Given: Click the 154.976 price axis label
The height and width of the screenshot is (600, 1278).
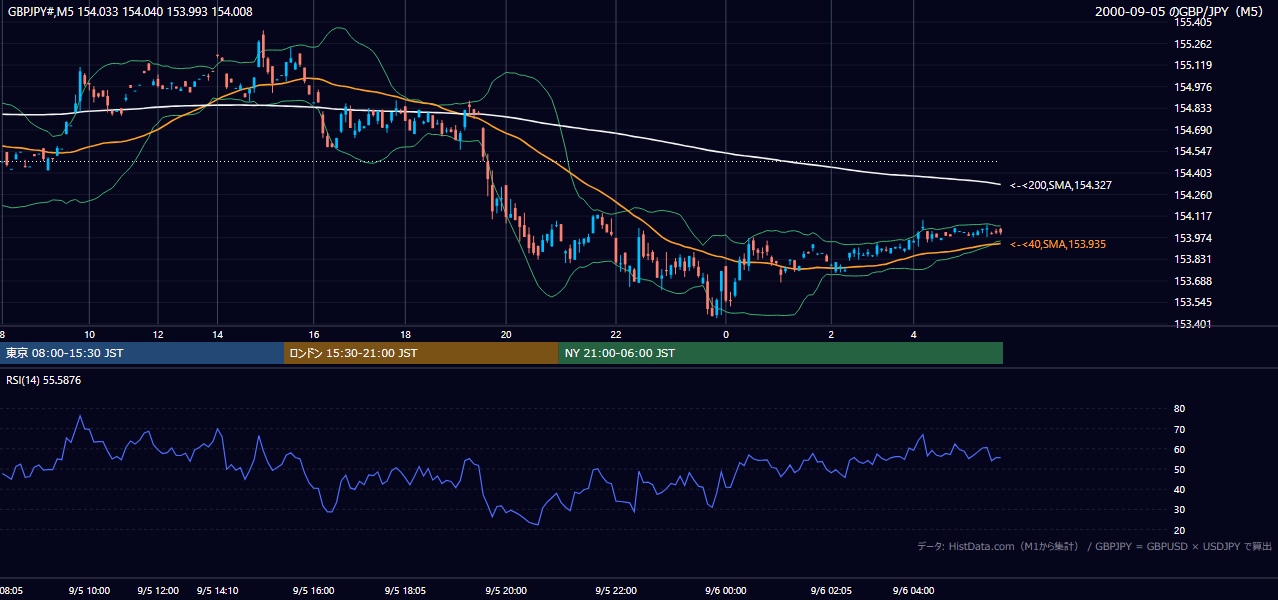Looking at the screenshot, I should click(x=1193, y=87).
